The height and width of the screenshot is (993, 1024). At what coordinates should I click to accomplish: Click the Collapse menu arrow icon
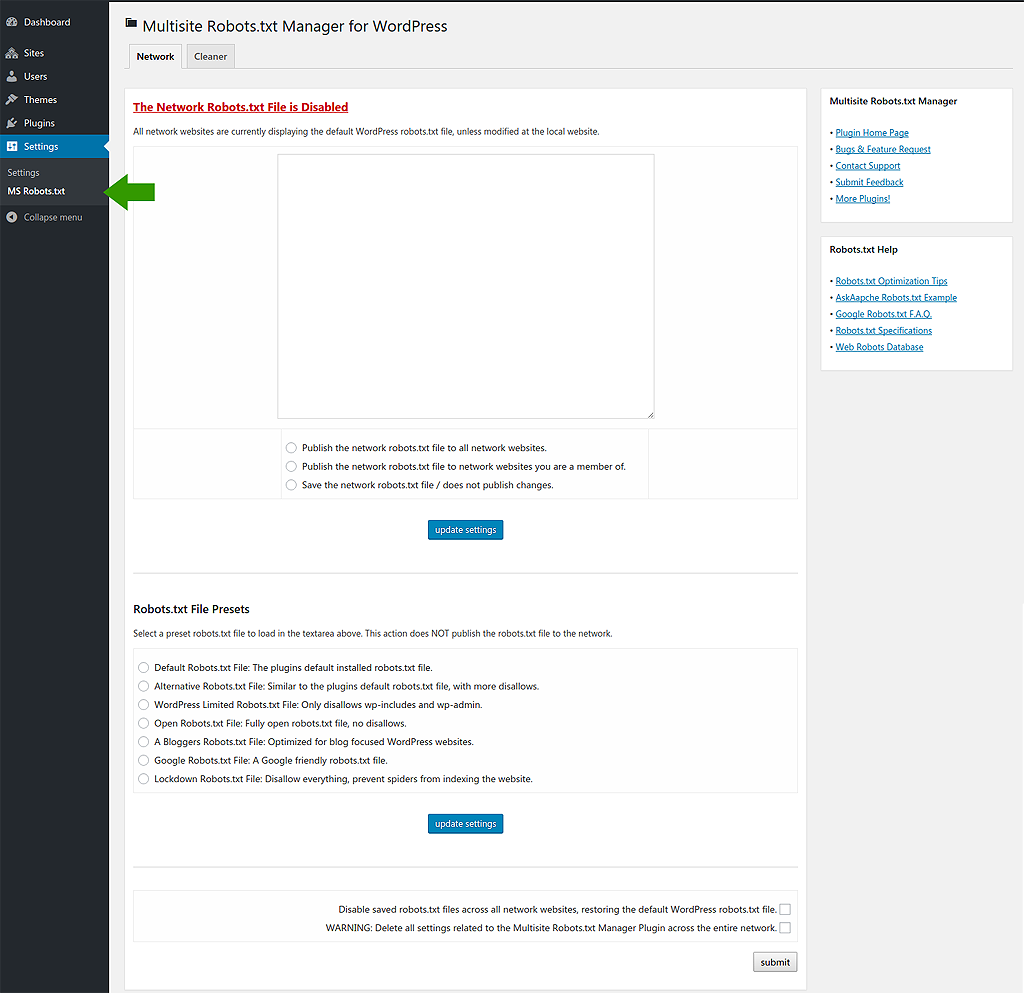pos(12,217)
